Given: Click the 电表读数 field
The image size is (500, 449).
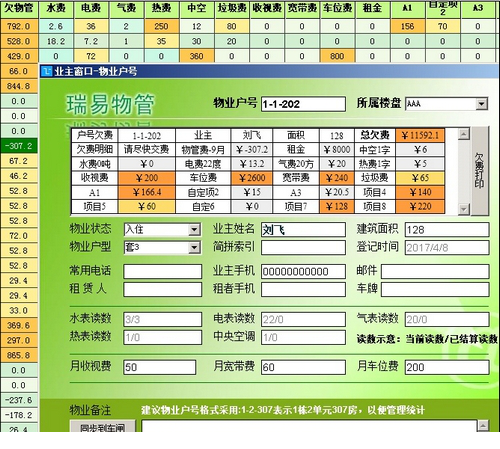Looking at the screenshot, I should 303,319.
